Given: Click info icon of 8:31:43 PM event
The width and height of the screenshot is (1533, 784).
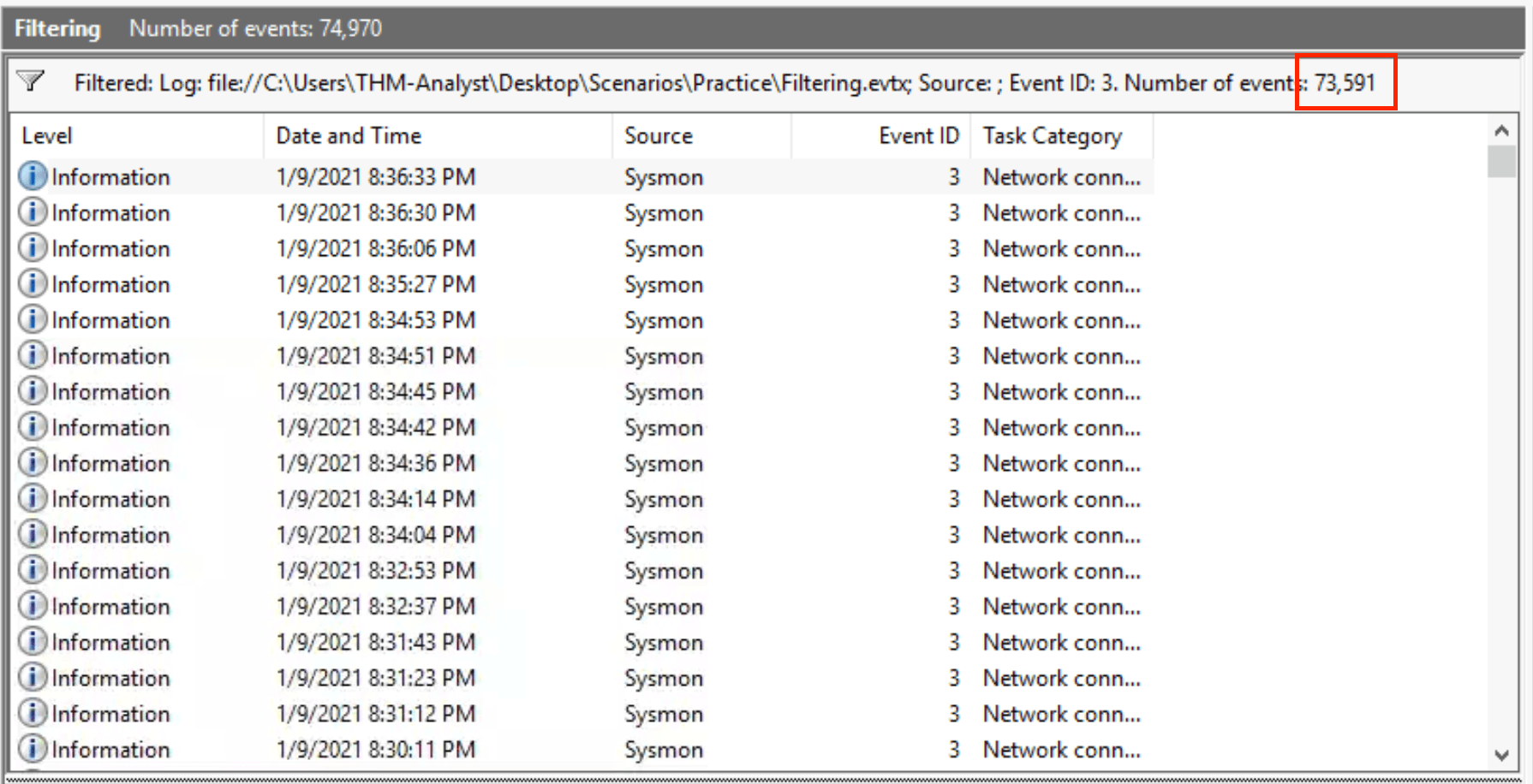Looking at the screenshot, I should tap(33, 642).
